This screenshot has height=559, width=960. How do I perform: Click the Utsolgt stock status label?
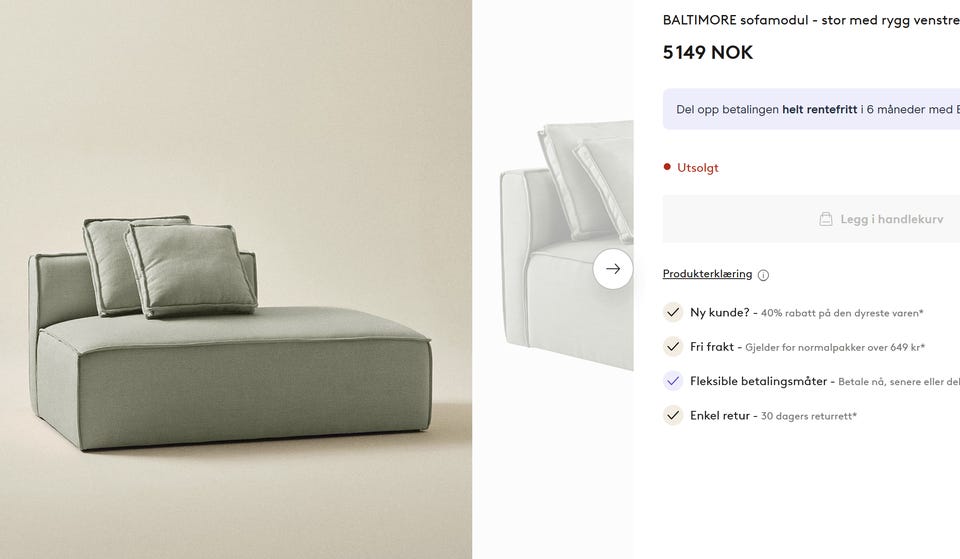(x=697, y=167)
